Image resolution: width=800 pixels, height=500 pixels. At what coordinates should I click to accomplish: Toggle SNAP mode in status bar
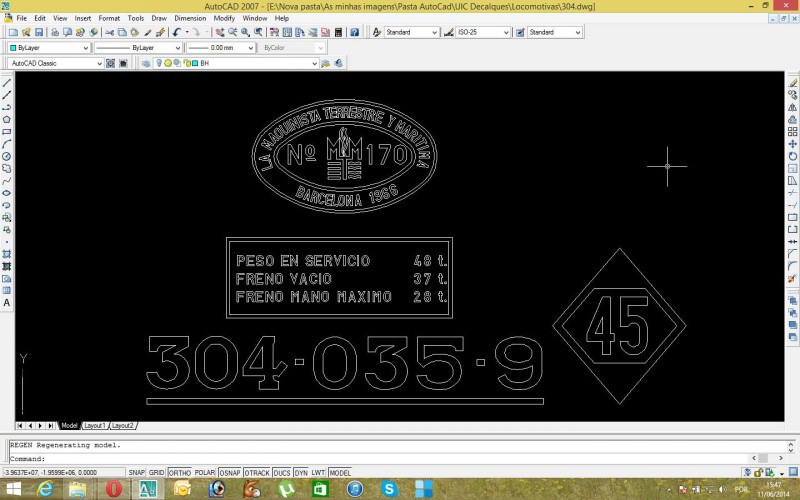(136, 473)
